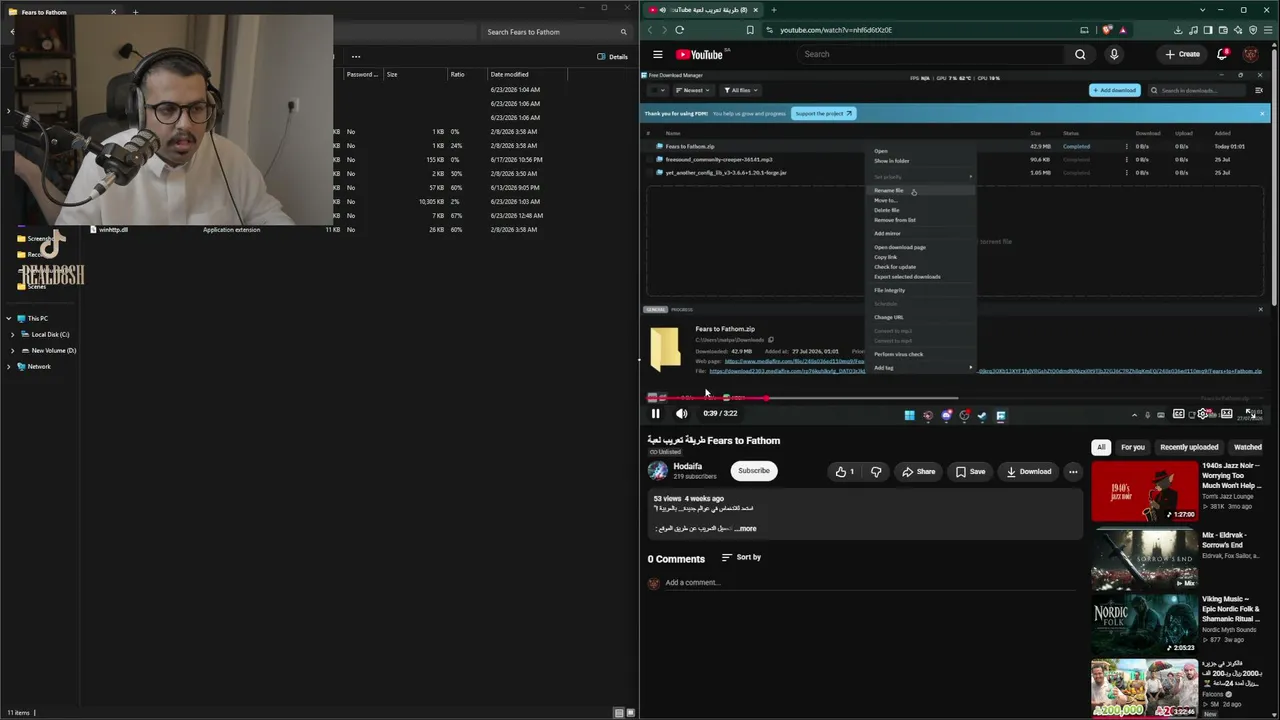Select the For you filter chip

point(1133,447)
